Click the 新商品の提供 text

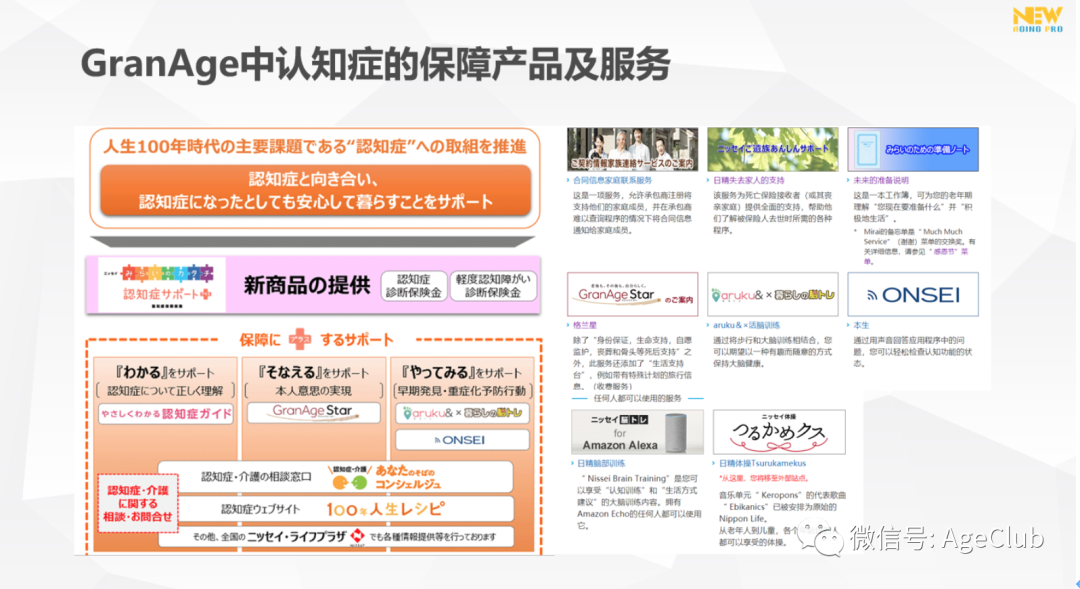[307, 285]
